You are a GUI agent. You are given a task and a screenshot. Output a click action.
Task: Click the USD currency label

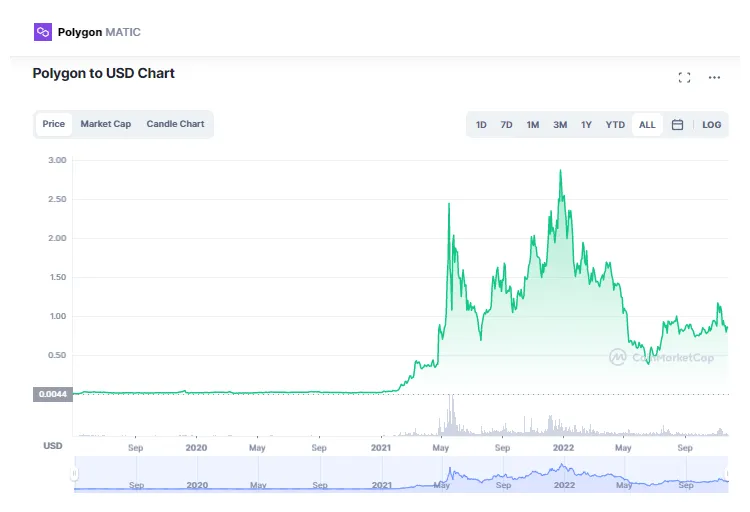[53, 446]
